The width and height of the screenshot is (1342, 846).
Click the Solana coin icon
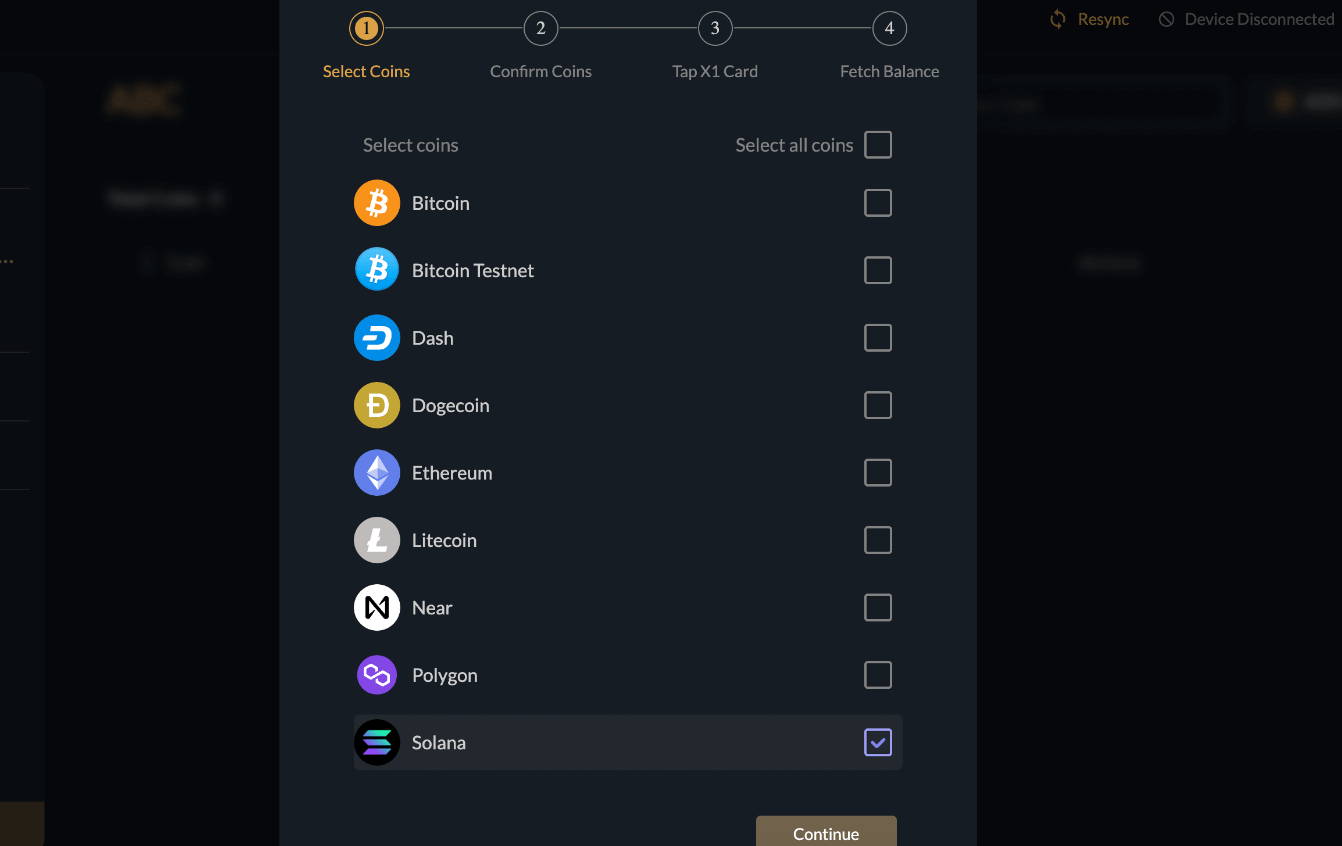point(376,742)
